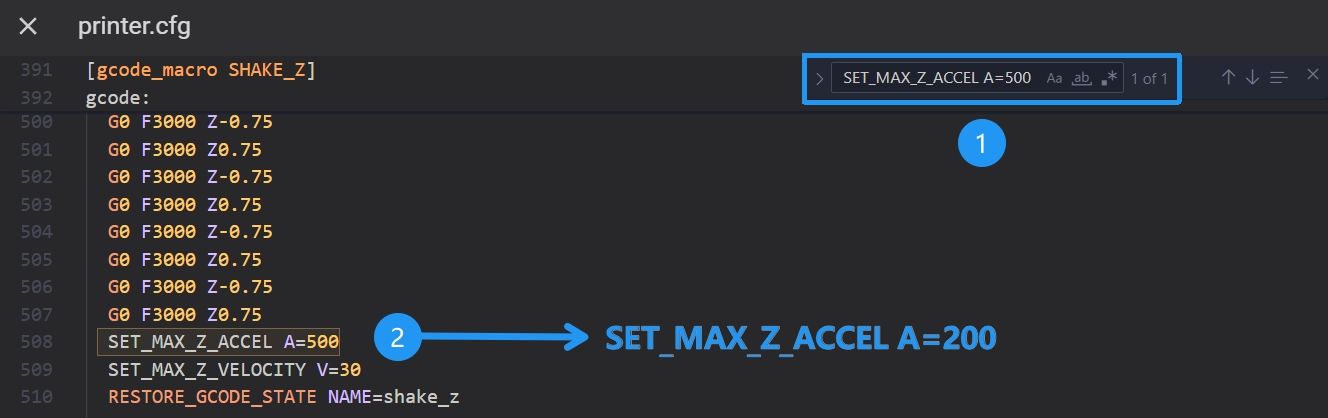Toggle Use Regular Expression option

tap(1108, 78)
